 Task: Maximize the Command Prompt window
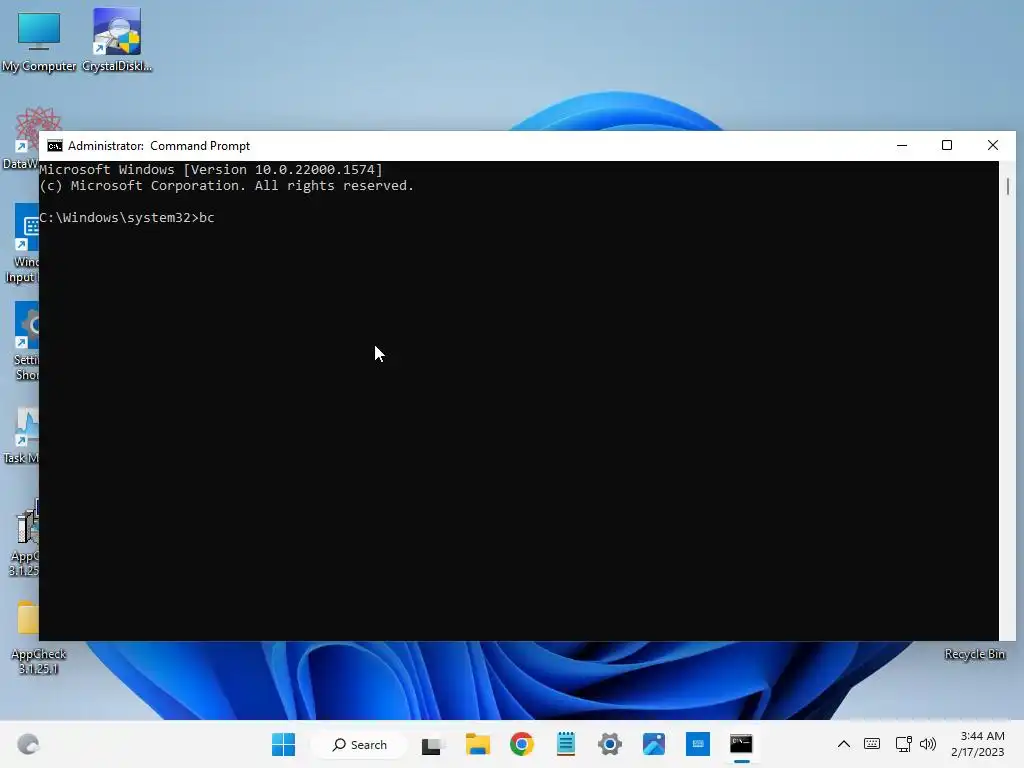coord(947,146)
